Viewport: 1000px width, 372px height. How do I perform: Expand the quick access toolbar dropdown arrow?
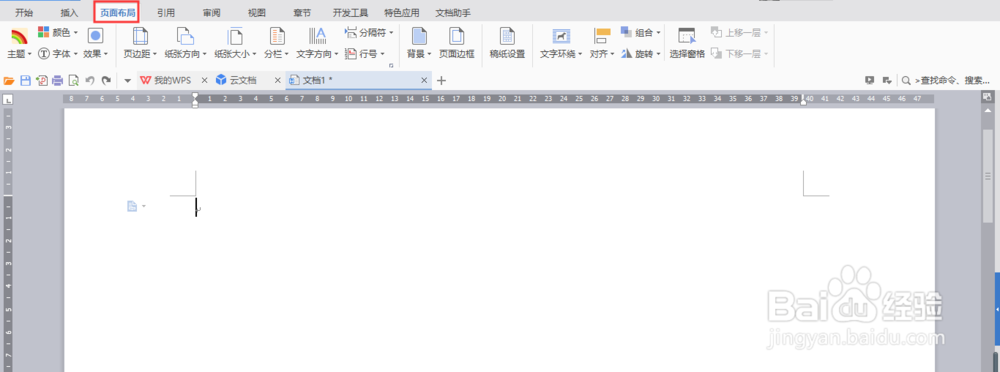click(x=127, y=80)
